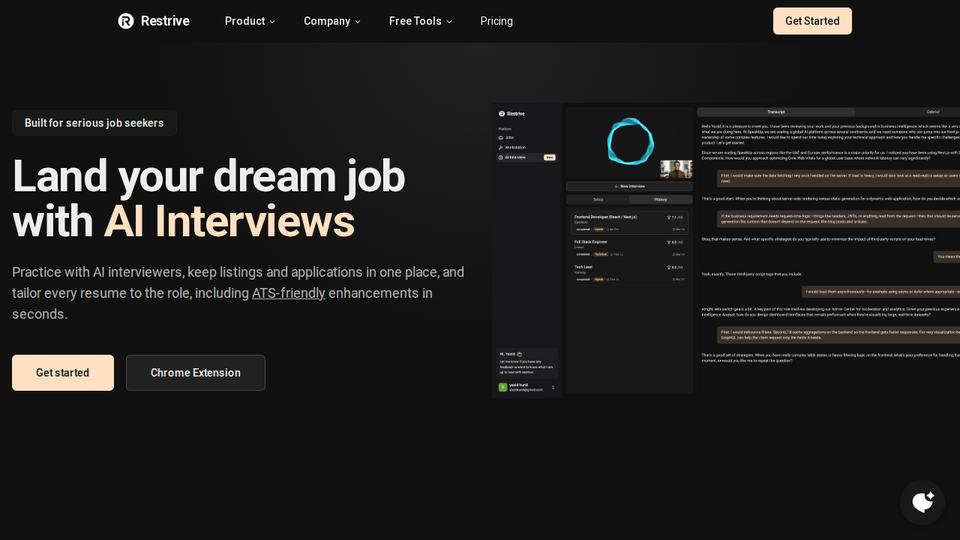960x540 pixels.
Task: Open the yazid kurdi account switcher
Action: 527,387
